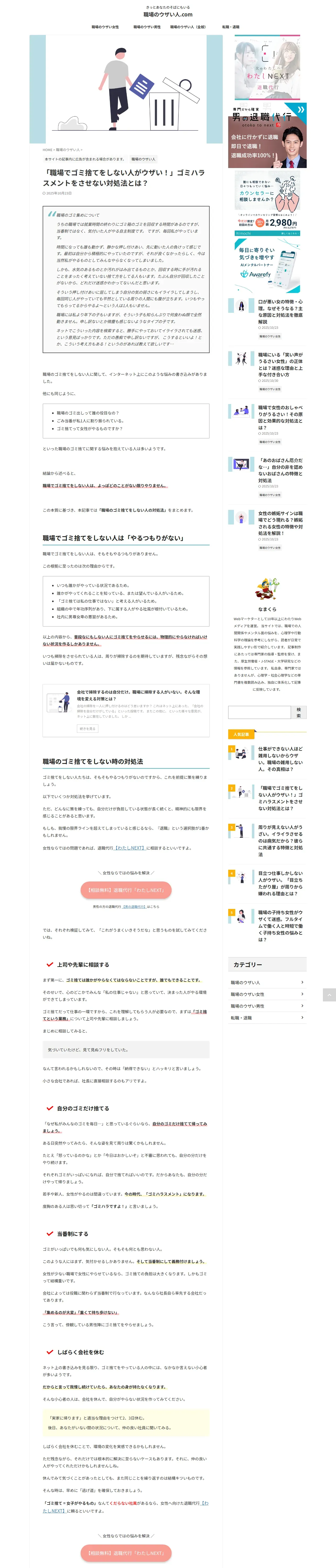This screenshot has width=336, height=1568.
Task: Click the trash-can hero illustration
Action: pyautogui.click(x=126, y=89)
